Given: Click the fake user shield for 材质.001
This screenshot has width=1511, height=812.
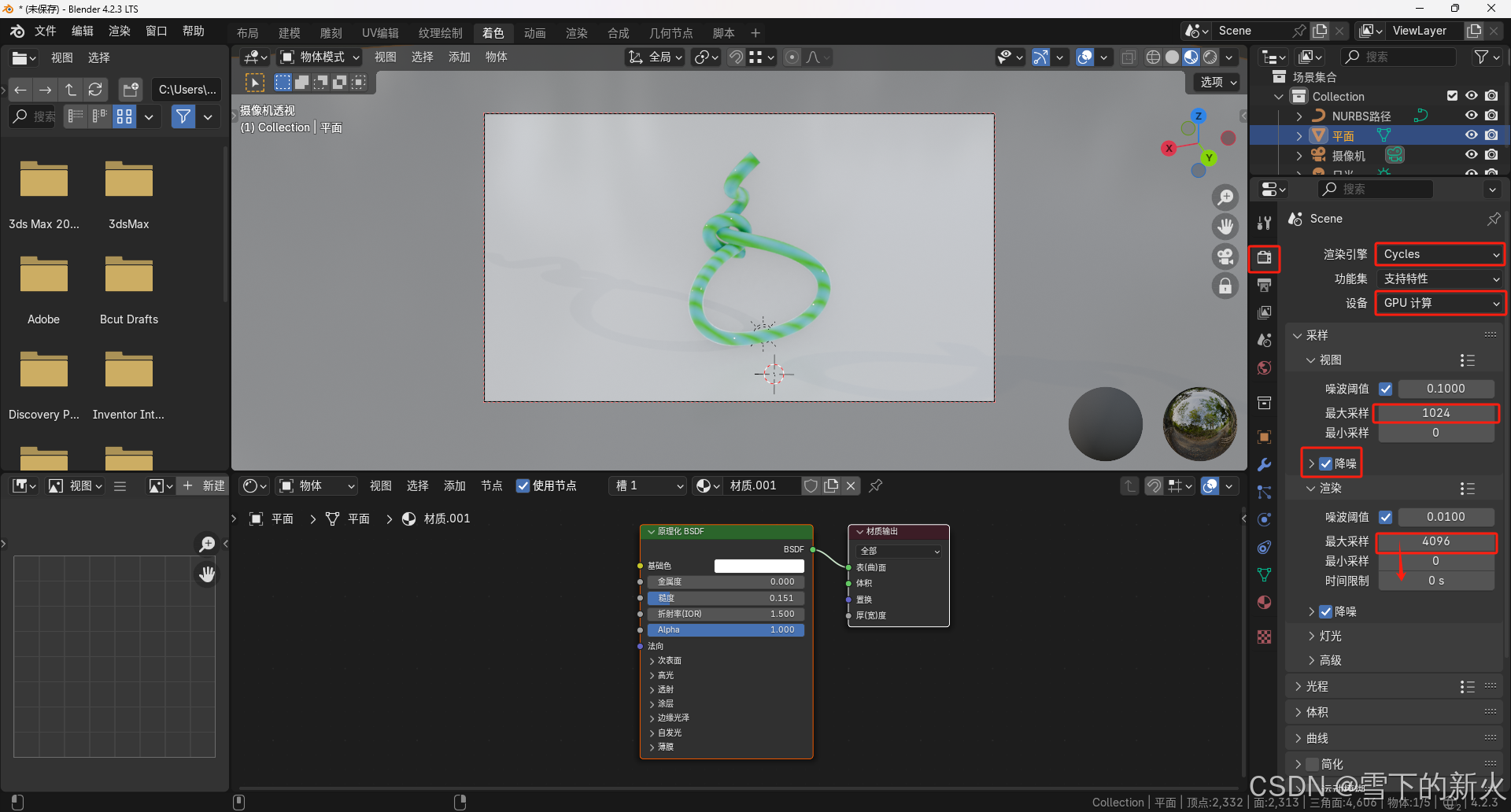Looking at the screenshot, I should (811, 485).
